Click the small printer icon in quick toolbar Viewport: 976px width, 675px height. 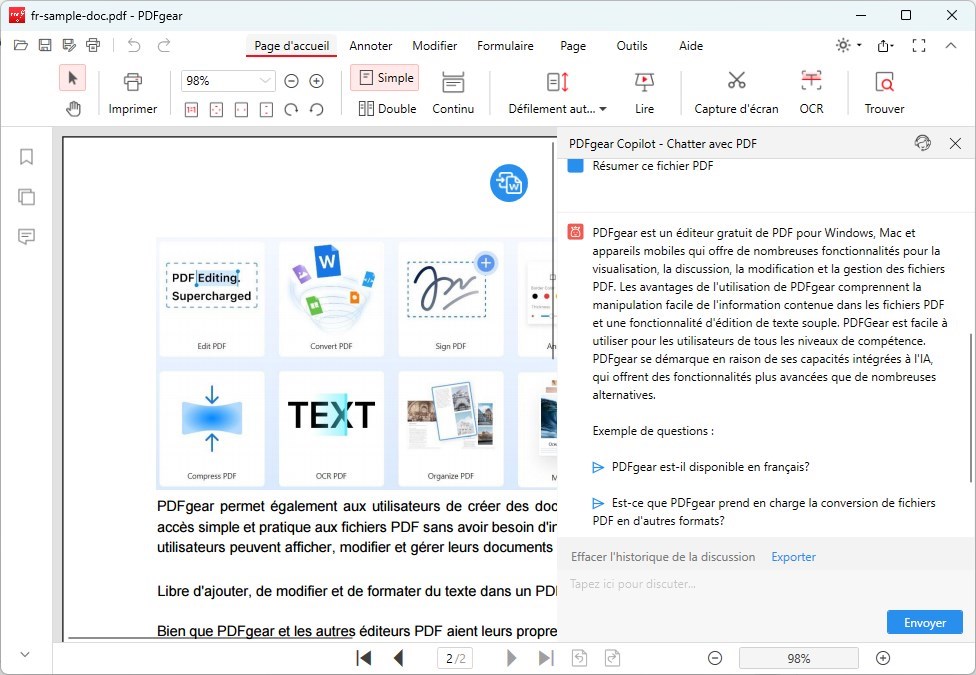pyautogui.click(x=93, y=45)
